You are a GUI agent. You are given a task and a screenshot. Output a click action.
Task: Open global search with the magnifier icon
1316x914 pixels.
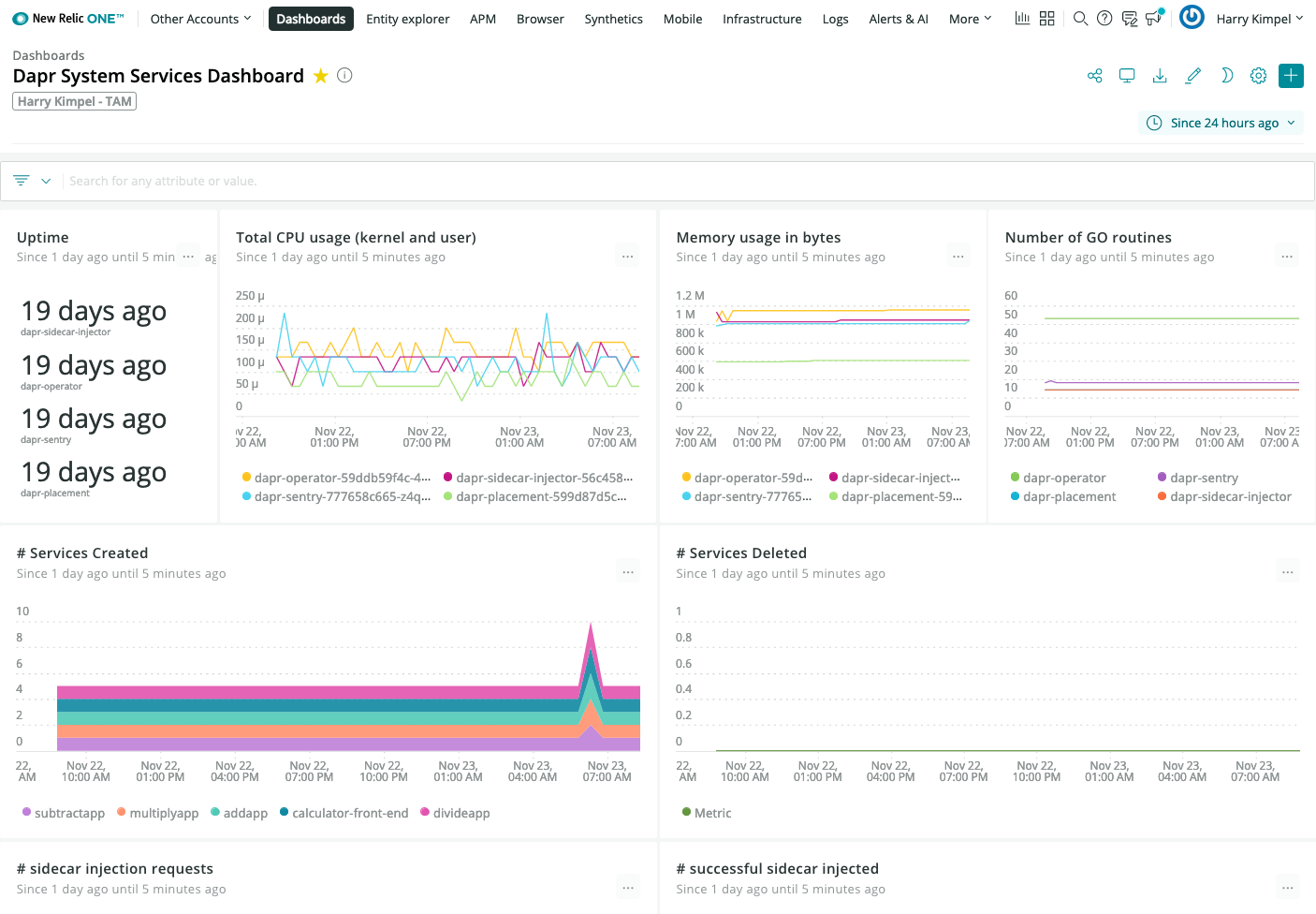[x=1080, y=18]
